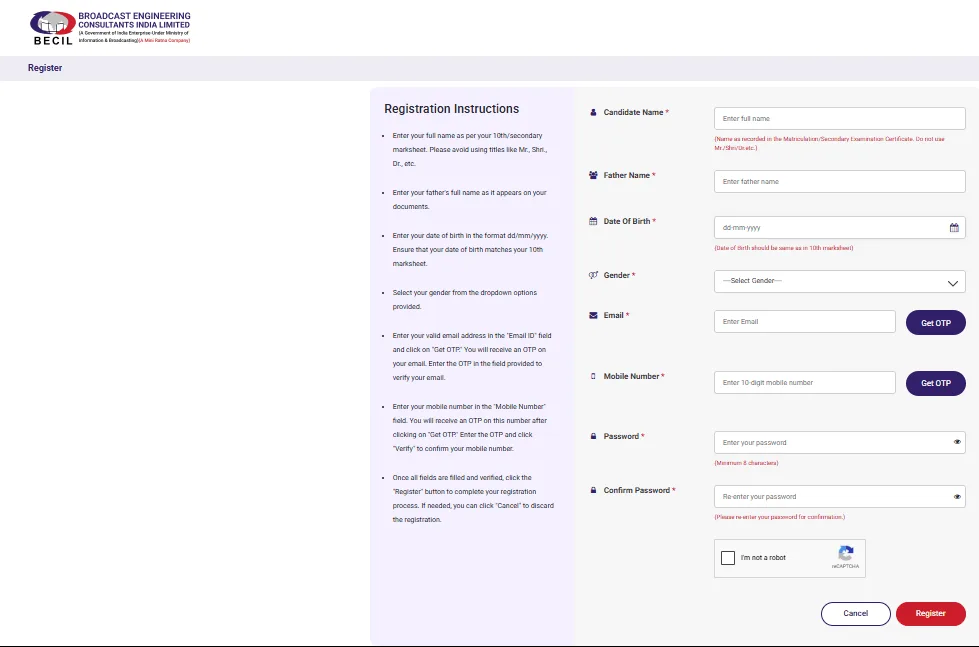
Task: Click the lock icon beside Password
Action: [593, 437]
